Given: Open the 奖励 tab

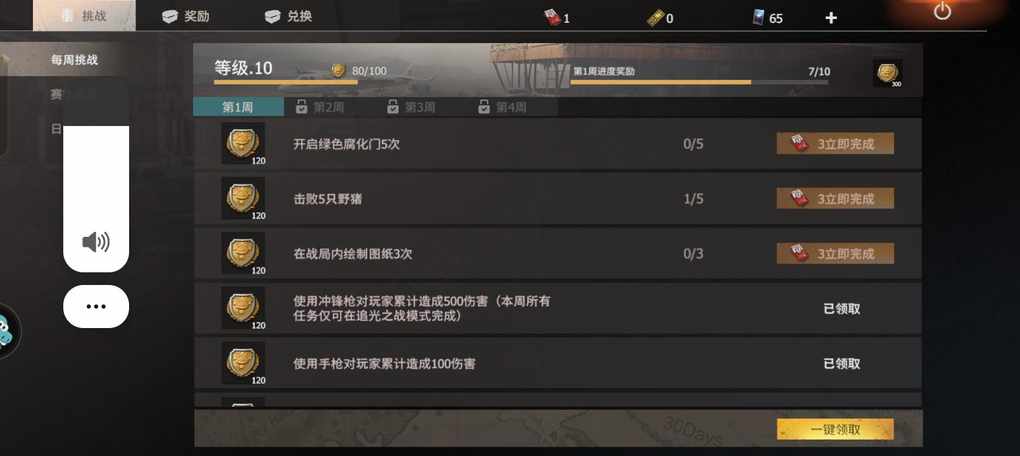Looking at the screenshot, I should (x=186, y=16).
